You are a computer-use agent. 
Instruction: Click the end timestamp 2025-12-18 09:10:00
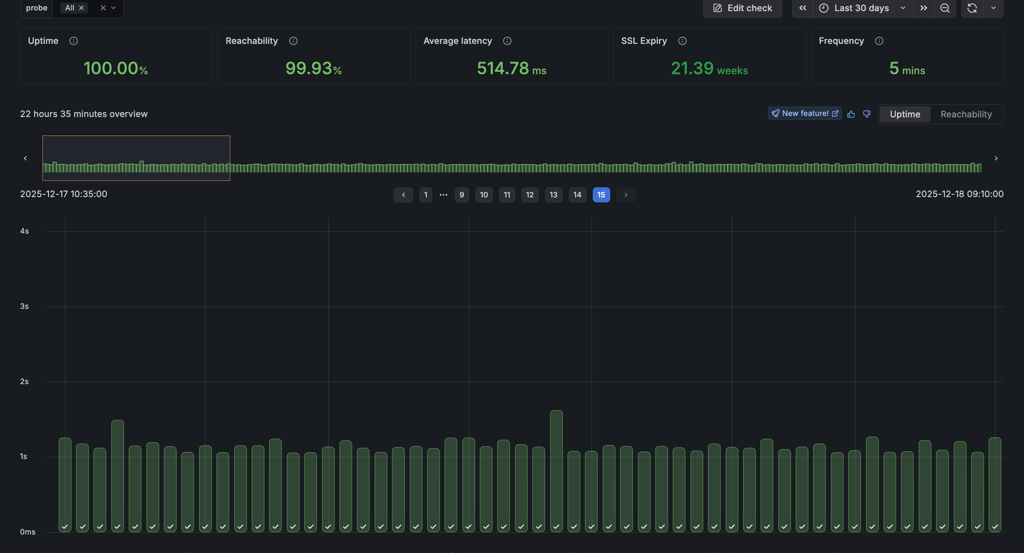(x=959, y=194)
